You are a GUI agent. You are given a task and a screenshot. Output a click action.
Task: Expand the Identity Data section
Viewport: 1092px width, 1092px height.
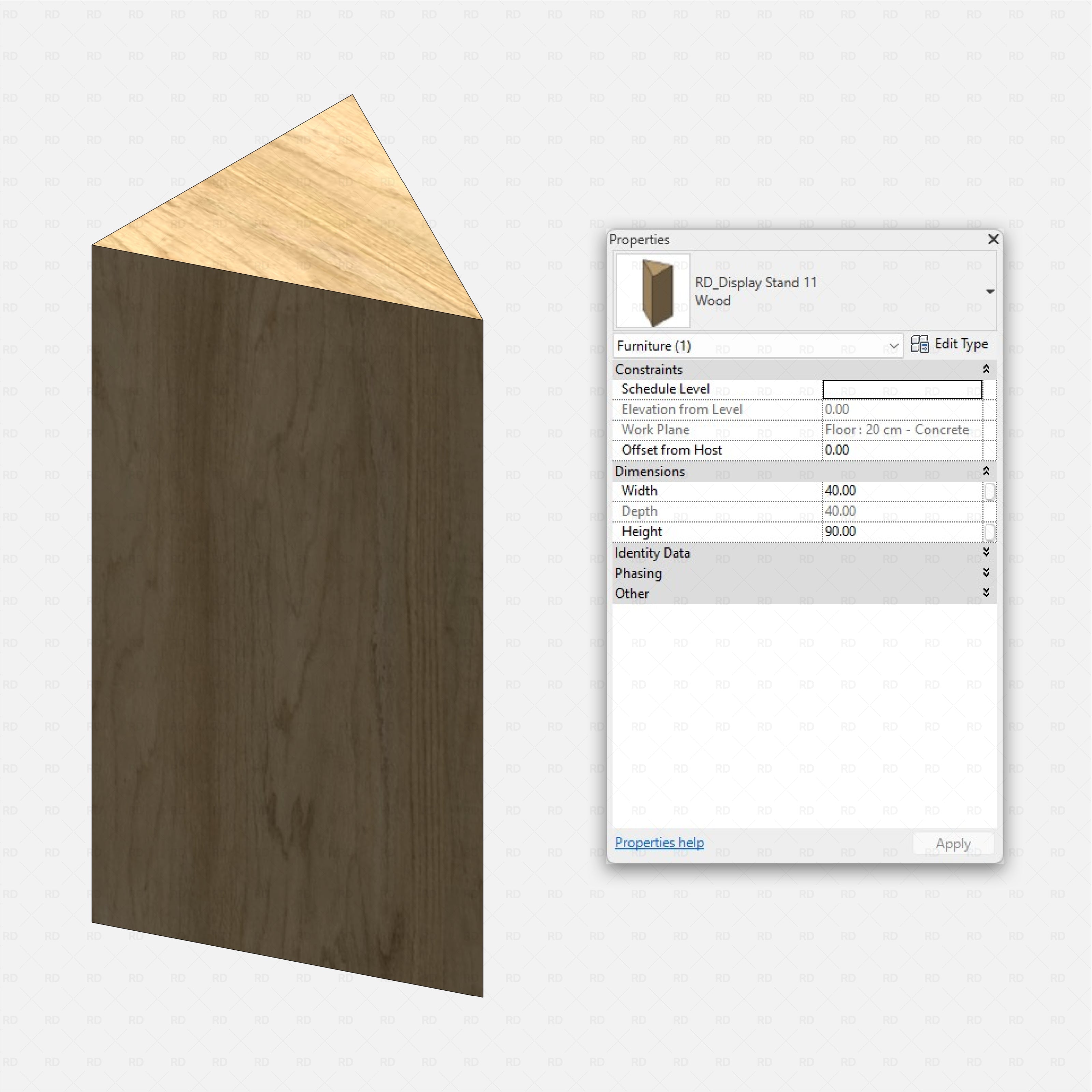986,552
